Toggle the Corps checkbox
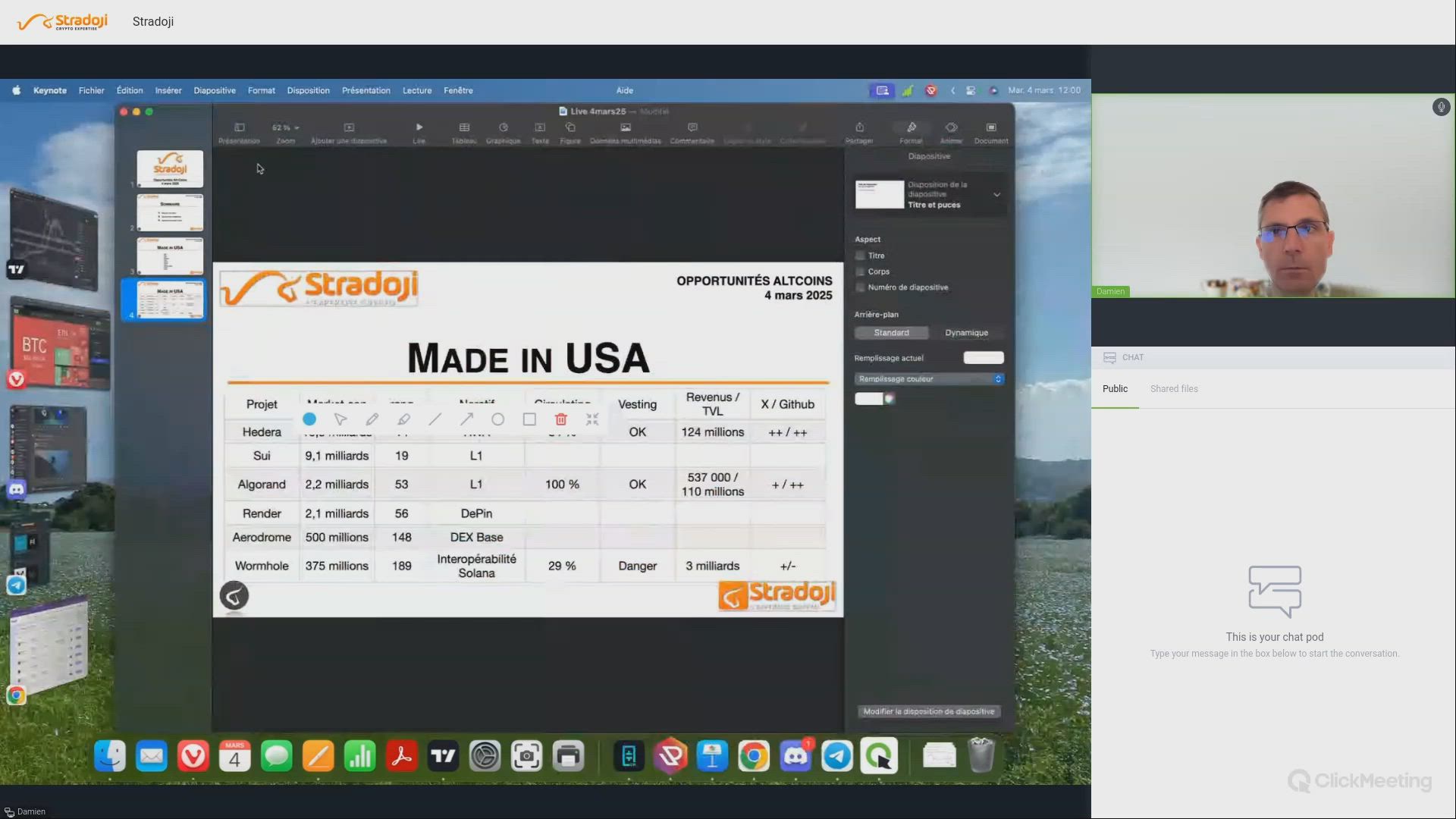 [x=860, y=271]
